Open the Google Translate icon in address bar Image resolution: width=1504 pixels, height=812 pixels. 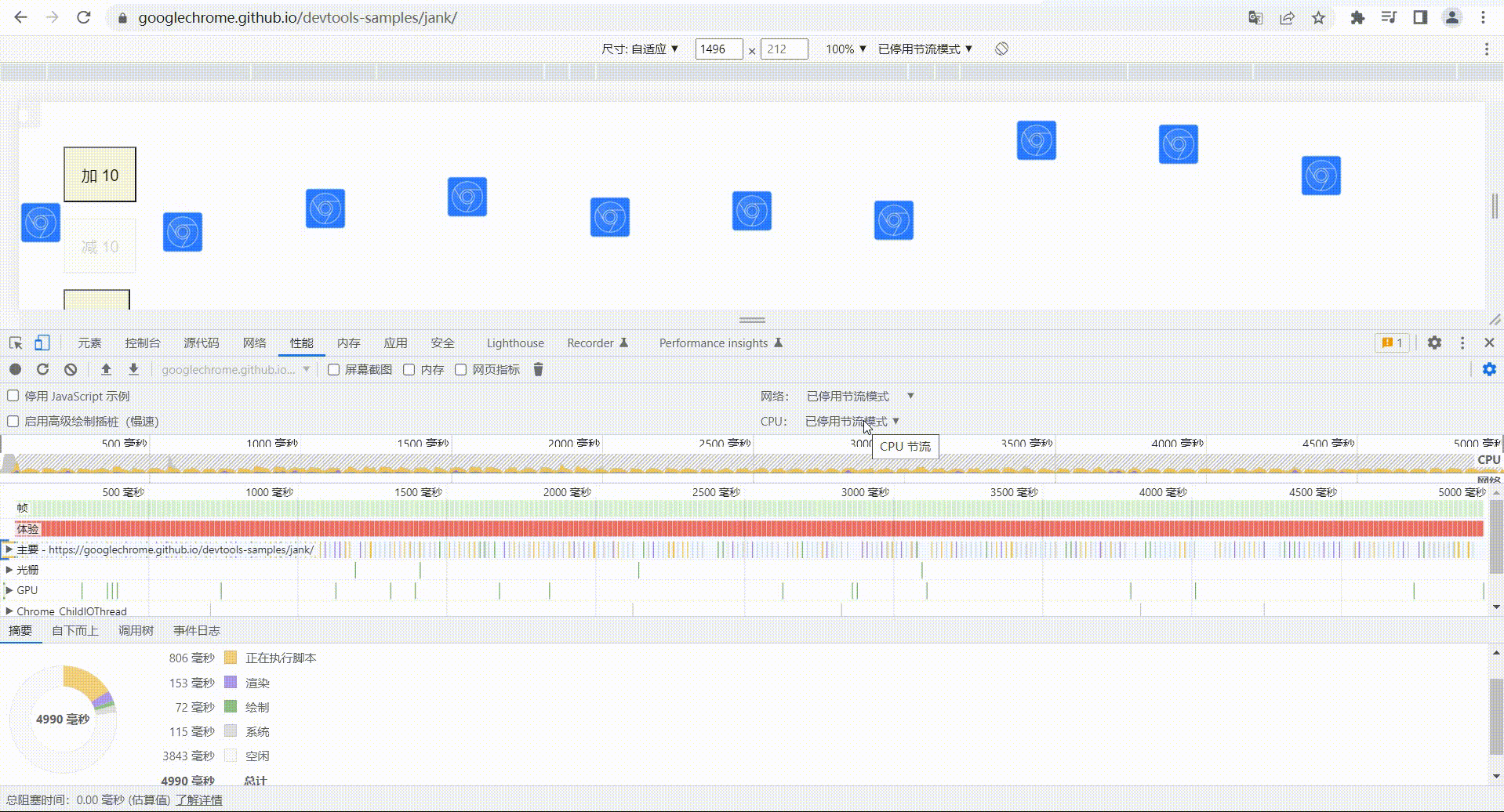[1255, 17]
